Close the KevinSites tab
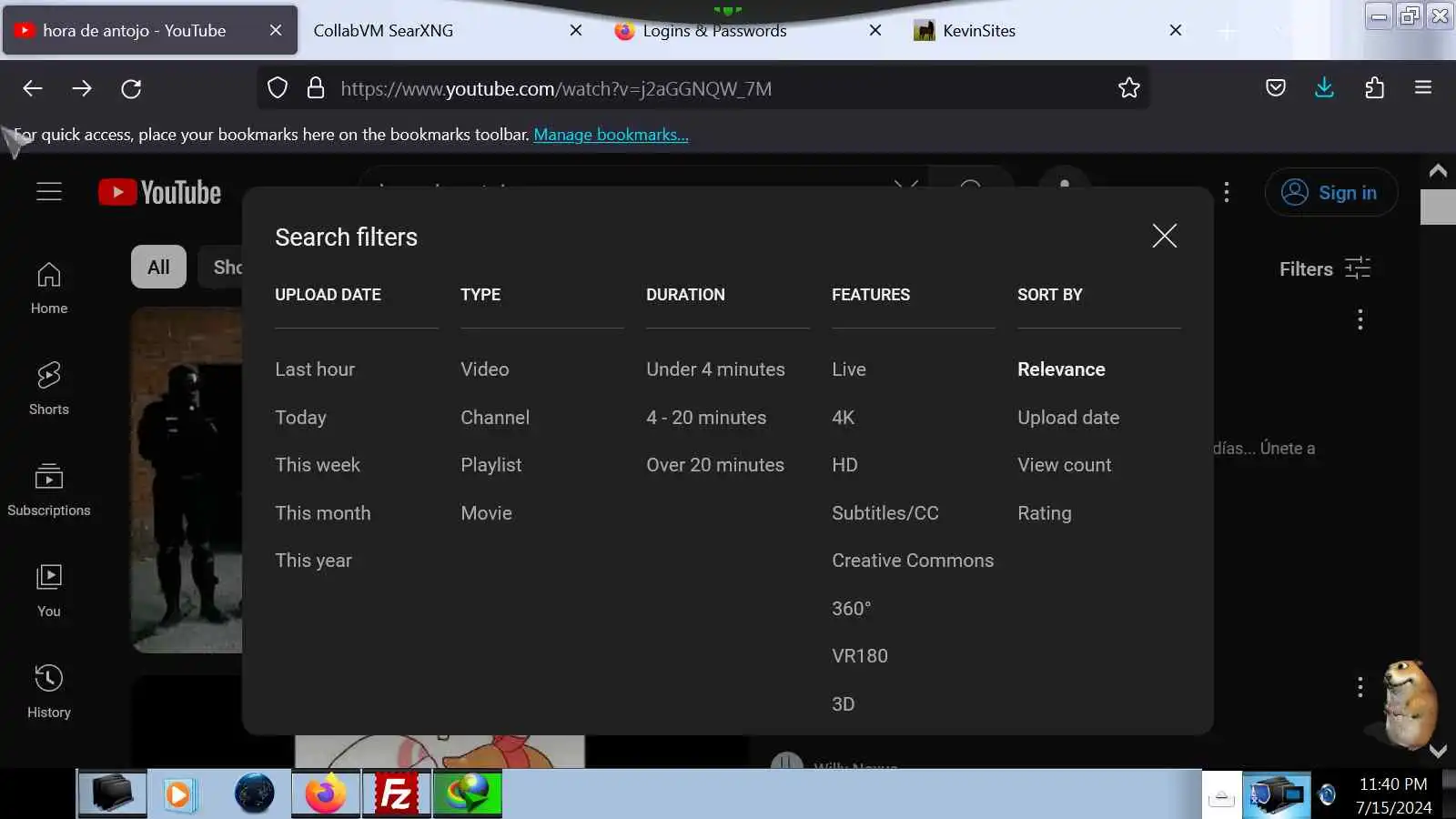Image resolution: width=1456 pixels, height=819 pixels. point(1176,30)
